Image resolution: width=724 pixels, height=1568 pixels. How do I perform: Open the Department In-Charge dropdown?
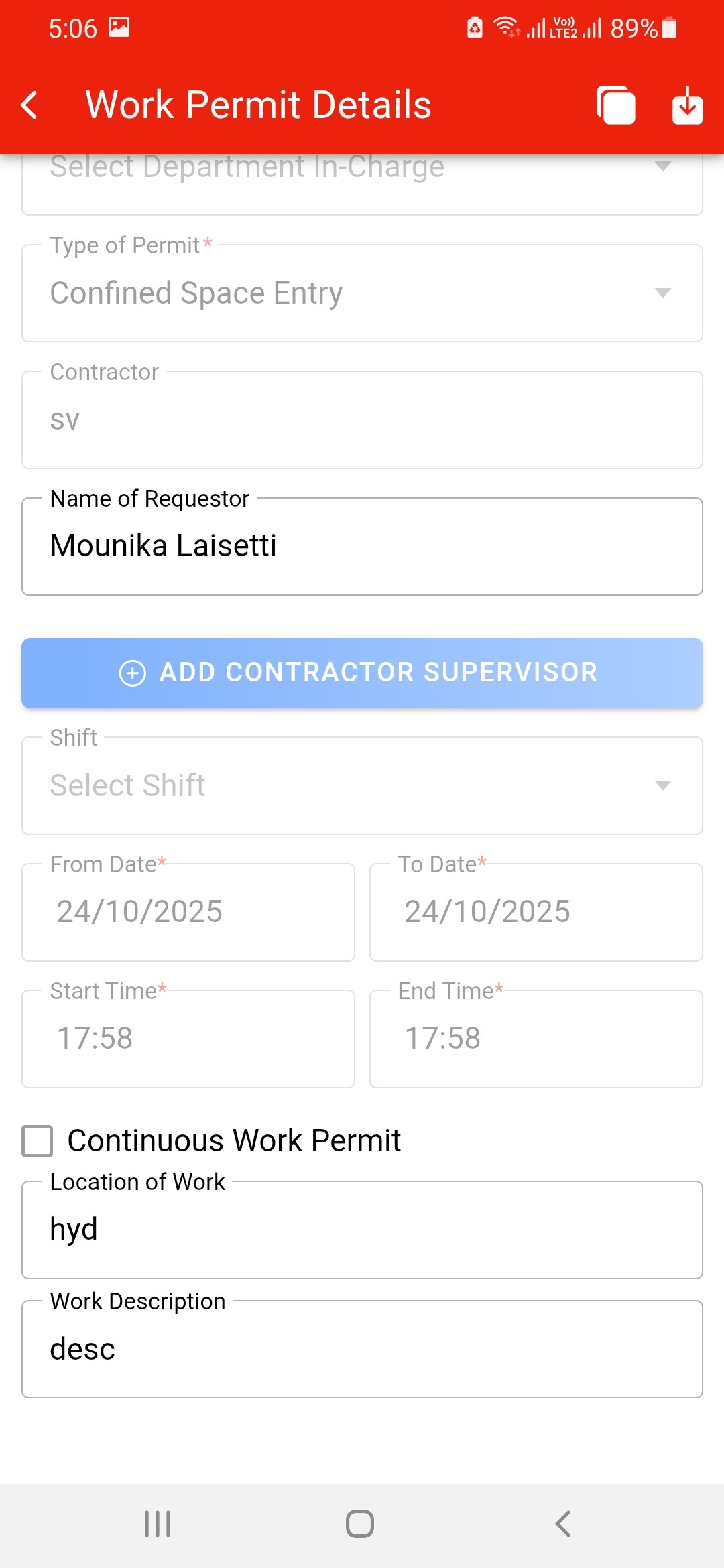362,176
